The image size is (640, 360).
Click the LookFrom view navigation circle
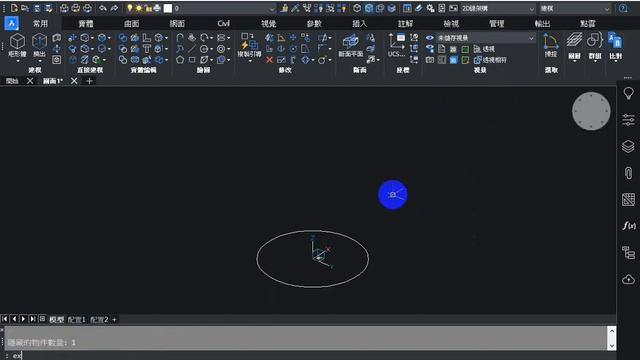[591, 111]
